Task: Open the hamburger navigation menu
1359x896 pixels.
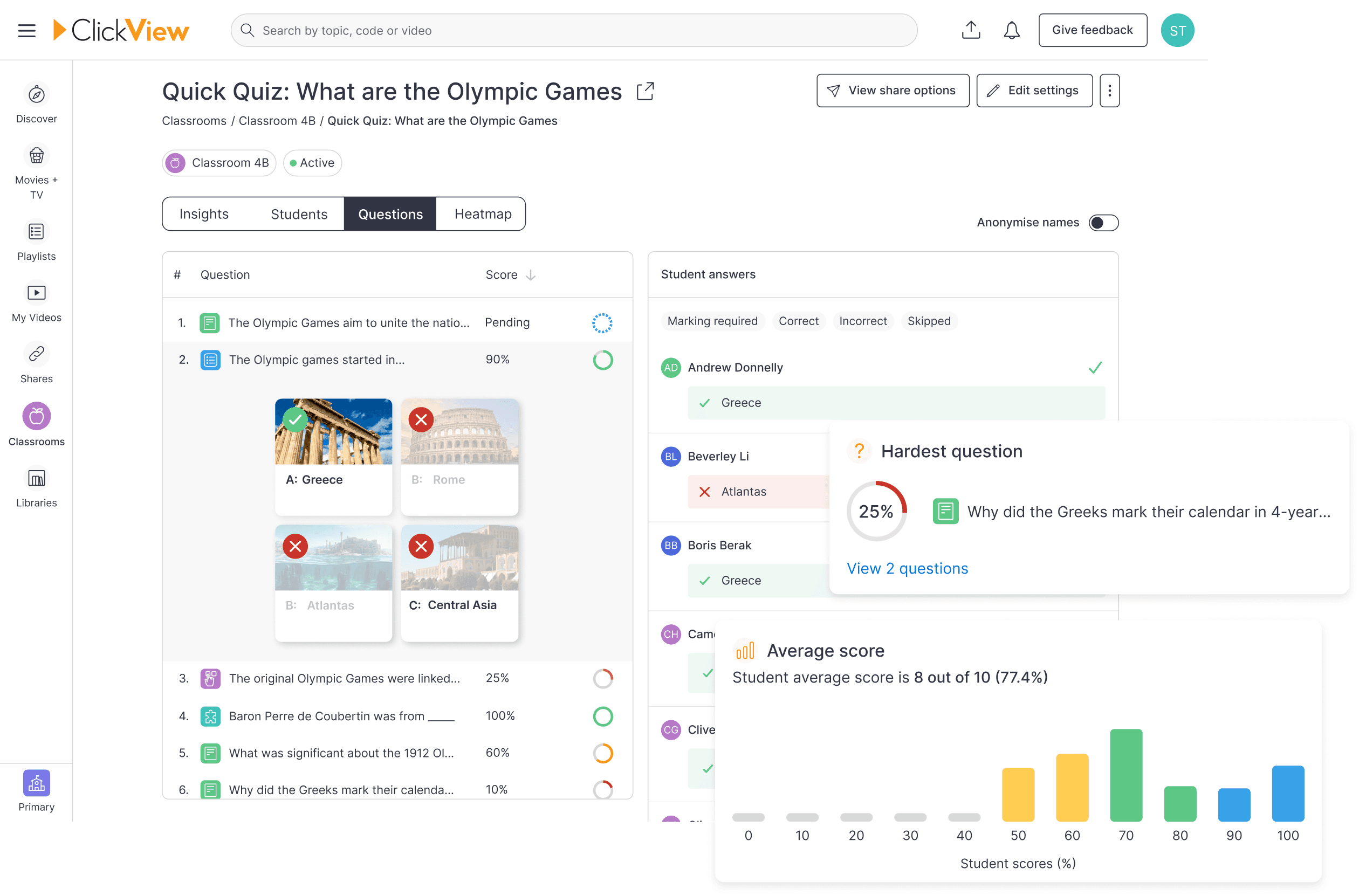Action: click(x=26, y=30)
